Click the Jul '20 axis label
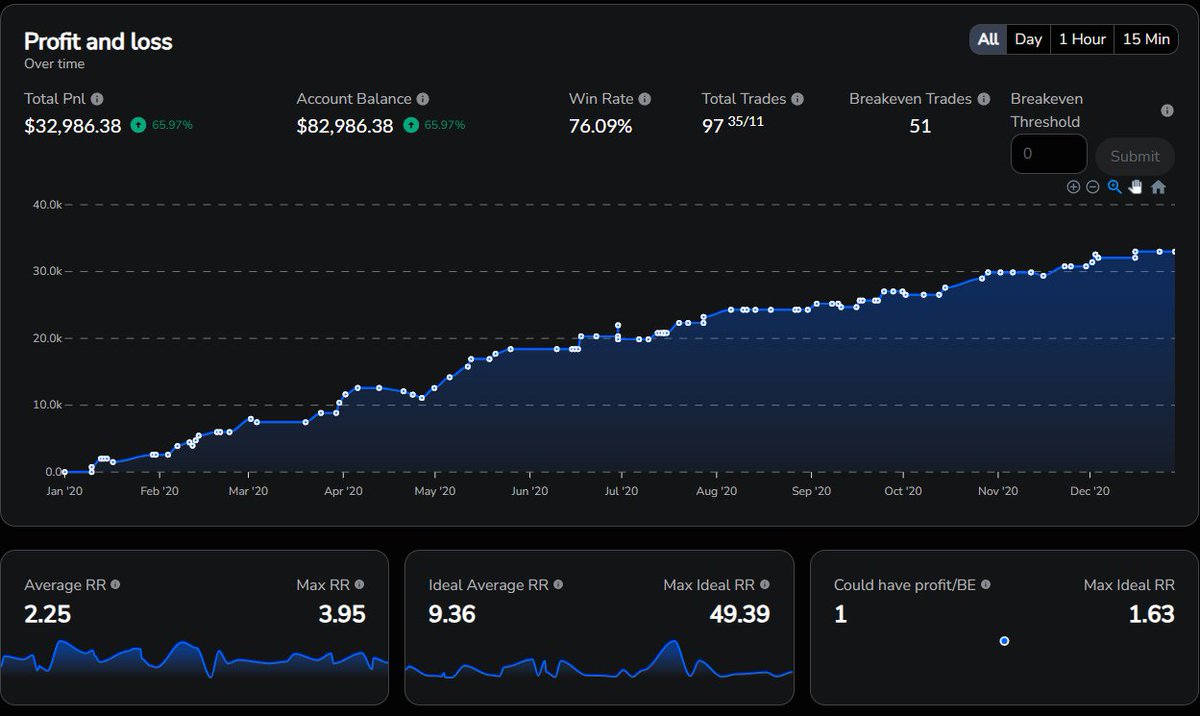 (621, 491)
